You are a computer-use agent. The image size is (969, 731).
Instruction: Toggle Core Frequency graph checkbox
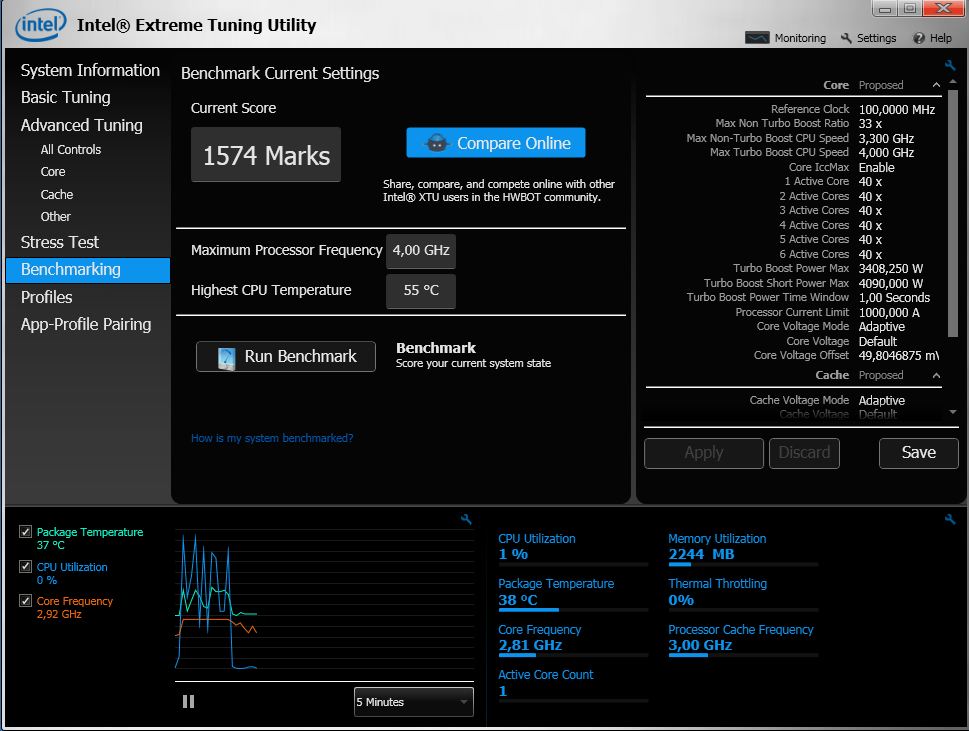click(25, 600)
